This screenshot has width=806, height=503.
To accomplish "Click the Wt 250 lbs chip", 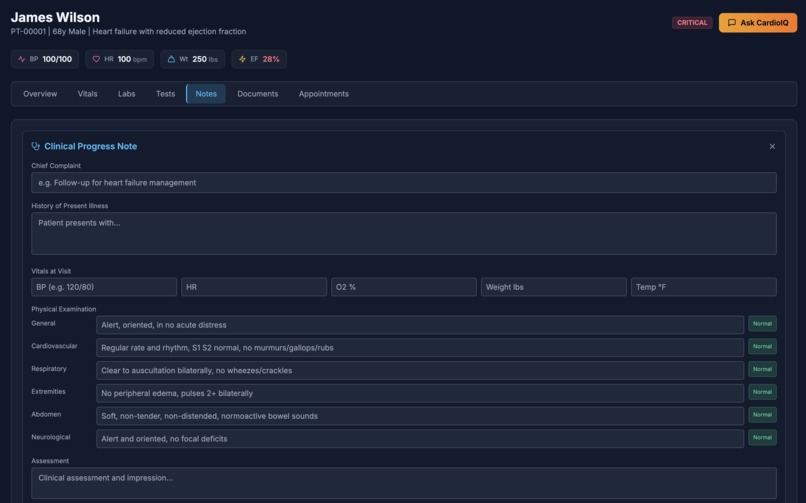I will 193,59.
